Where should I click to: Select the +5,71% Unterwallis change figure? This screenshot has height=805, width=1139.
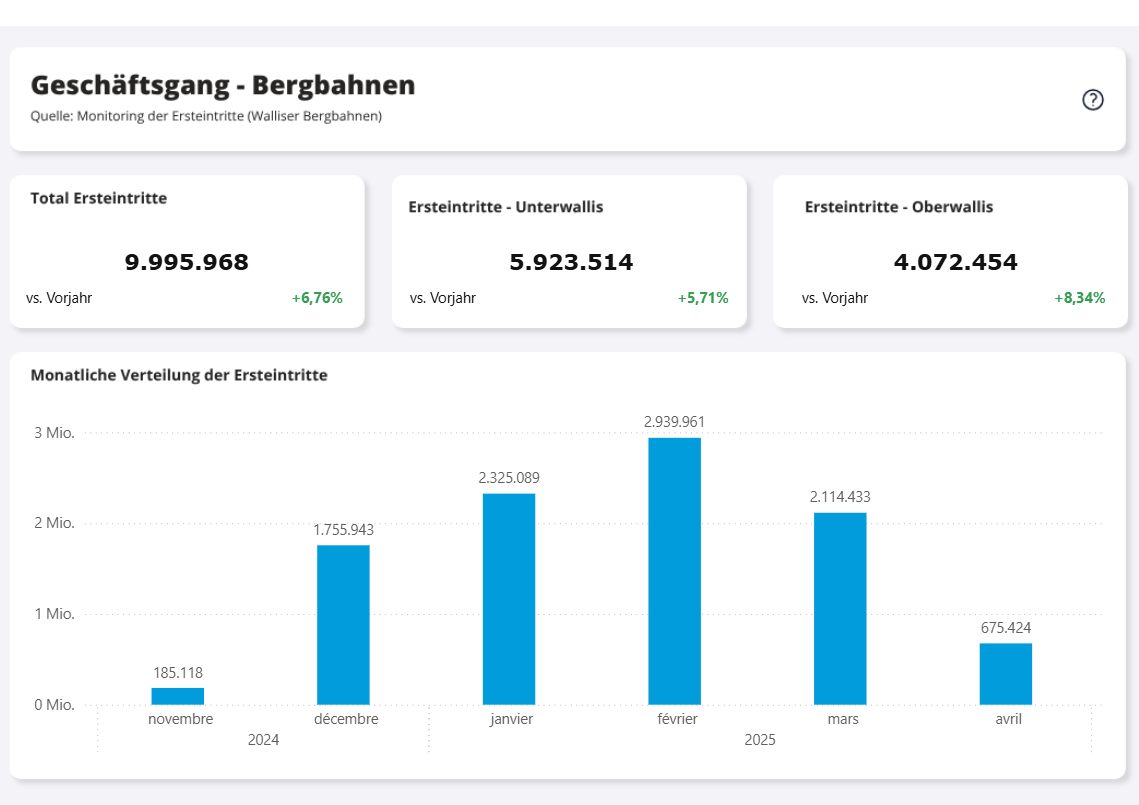click(702, 298)
